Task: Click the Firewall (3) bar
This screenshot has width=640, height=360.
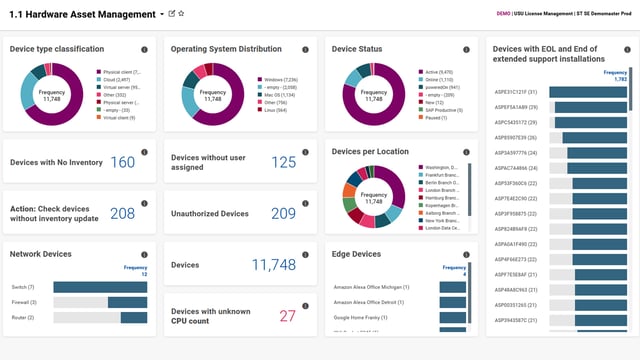Action: (127, 302)
